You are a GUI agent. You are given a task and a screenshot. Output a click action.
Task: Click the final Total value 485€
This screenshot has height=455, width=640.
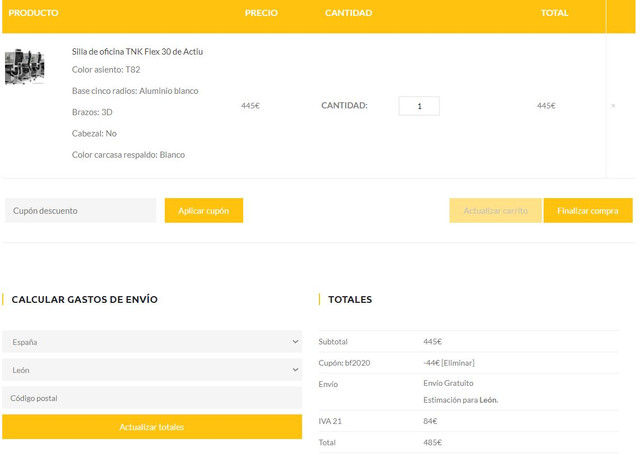[x=433, y=442]
